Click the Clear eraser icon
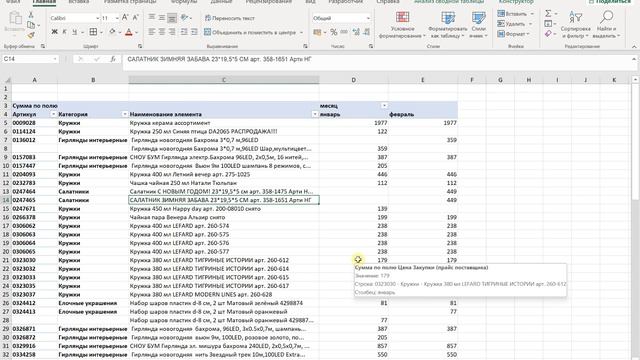The width and height of the screenshot is (640, 360). pos(548,34)
